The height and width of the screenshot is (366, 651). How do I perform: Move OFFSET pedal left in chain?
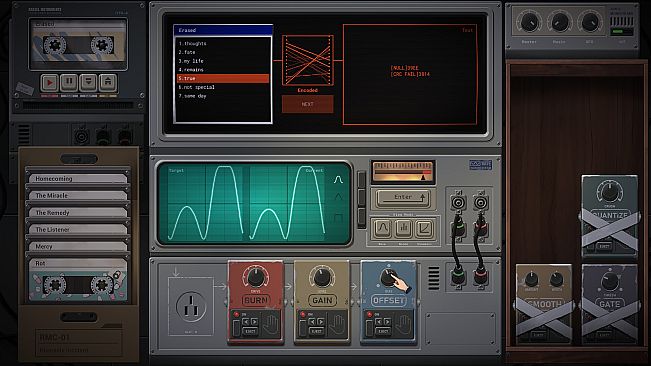pos(379,322)
